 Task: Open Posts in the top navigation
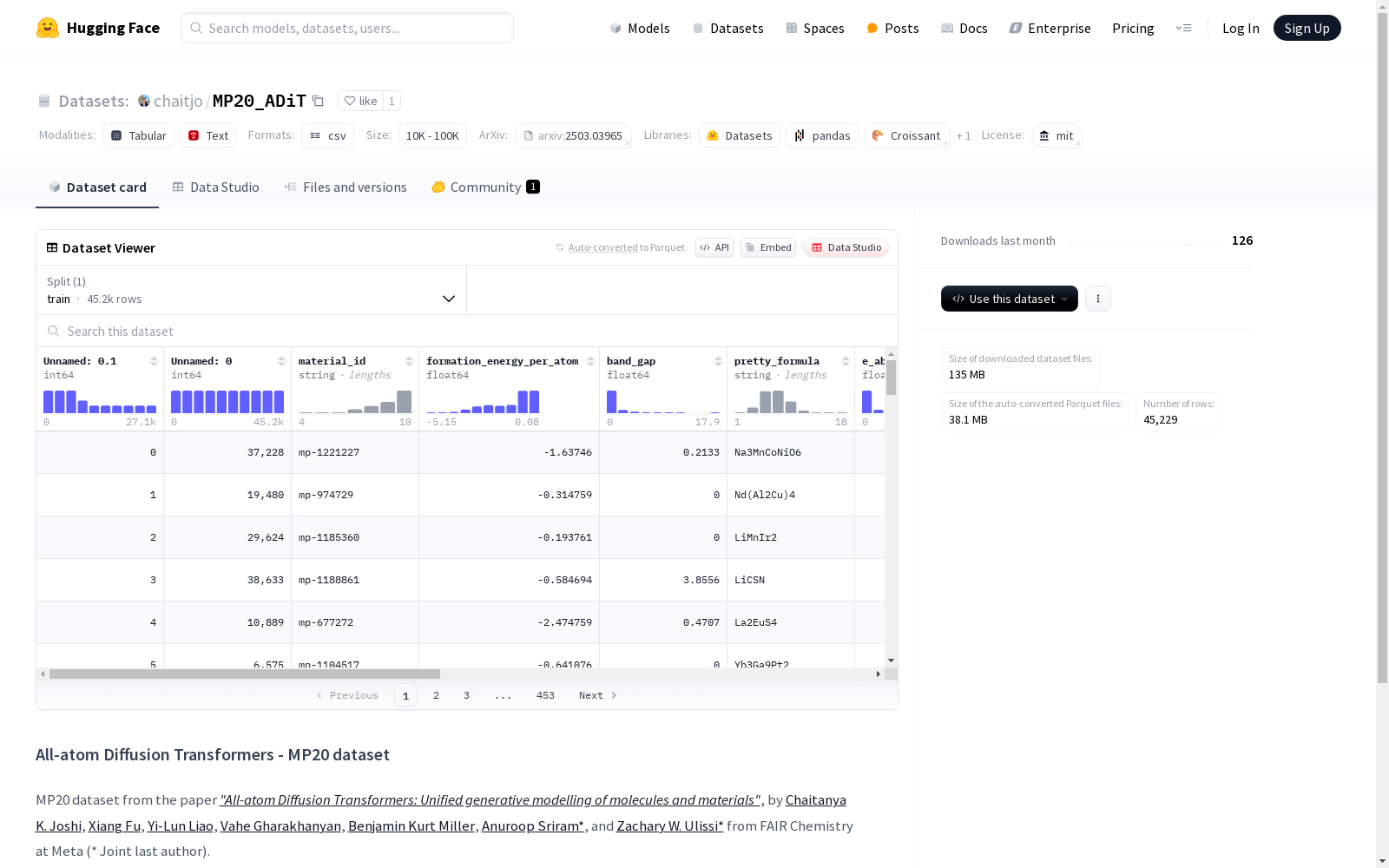click(892, 28)
